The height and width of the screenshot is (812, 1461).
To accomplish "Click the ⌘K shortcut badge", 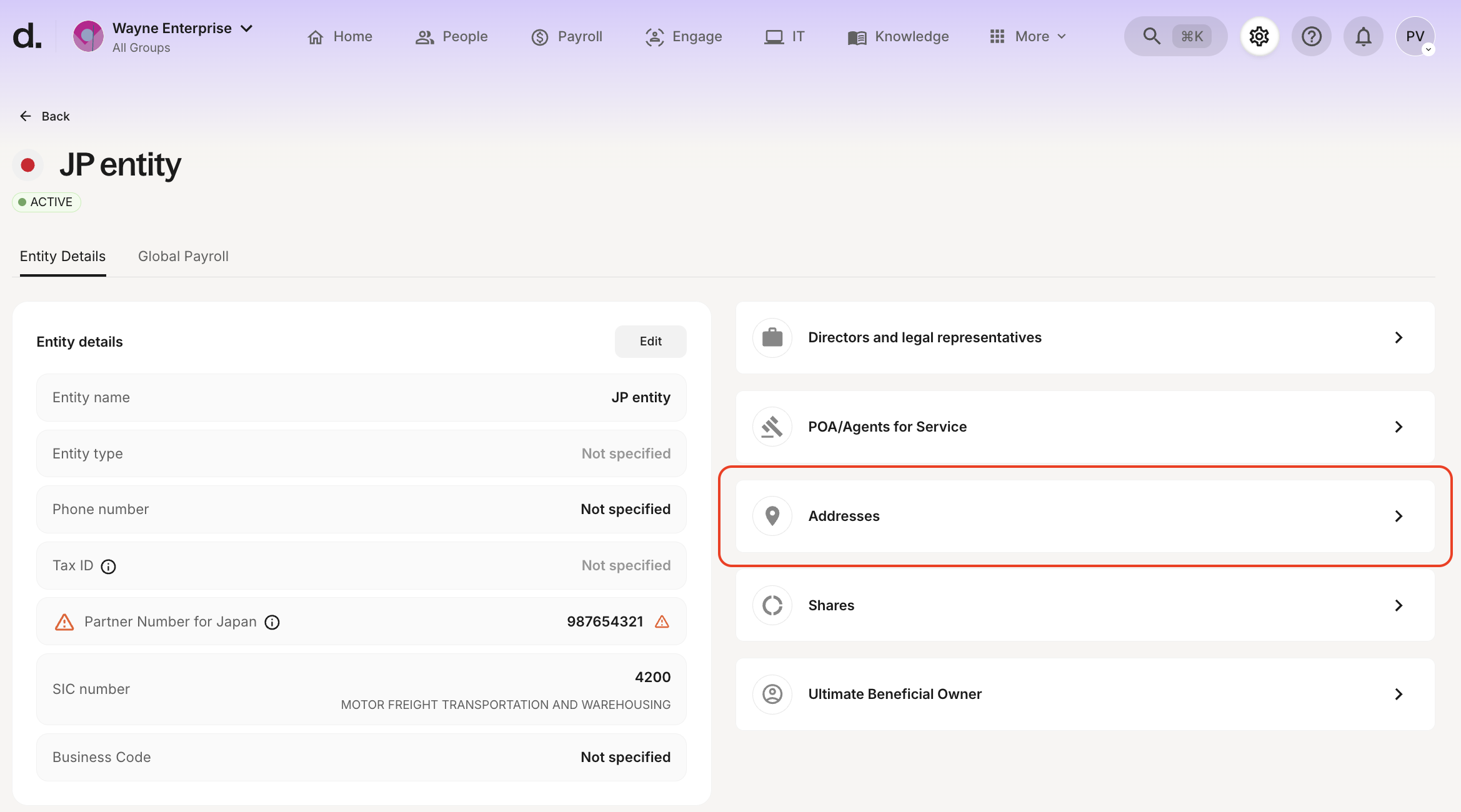I will pos(1192,36).
